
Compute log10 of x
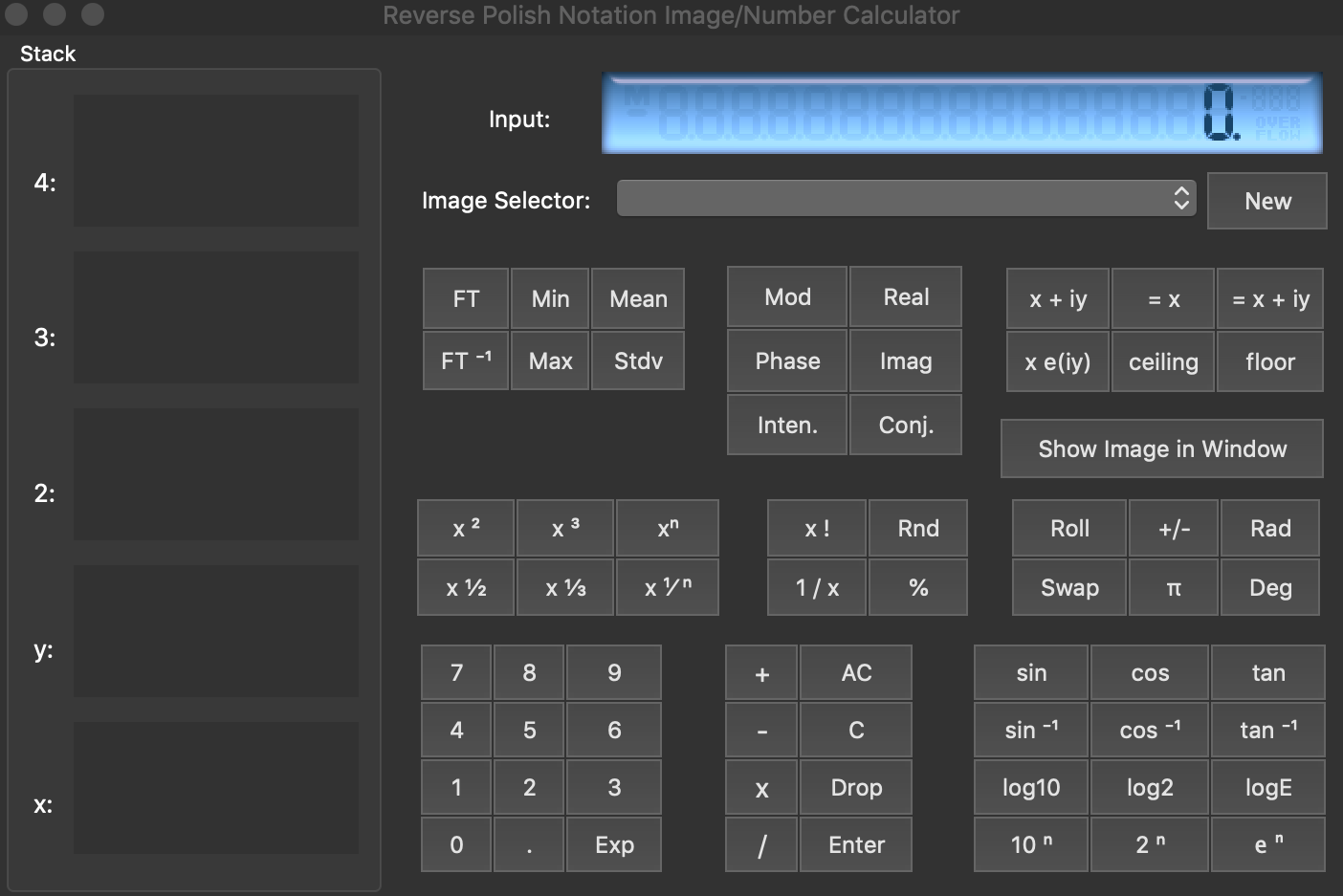tap(1031, 787)
